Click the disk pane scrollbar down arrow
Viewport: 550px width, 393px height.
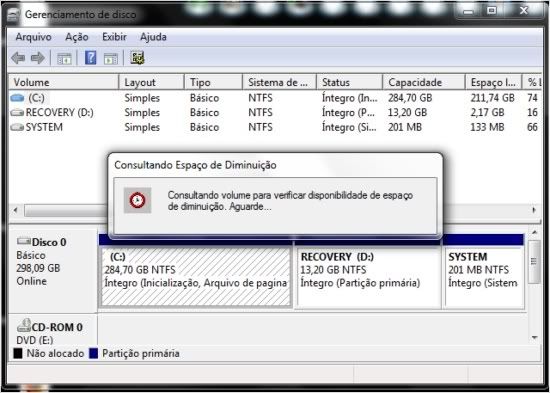(534, 338)
